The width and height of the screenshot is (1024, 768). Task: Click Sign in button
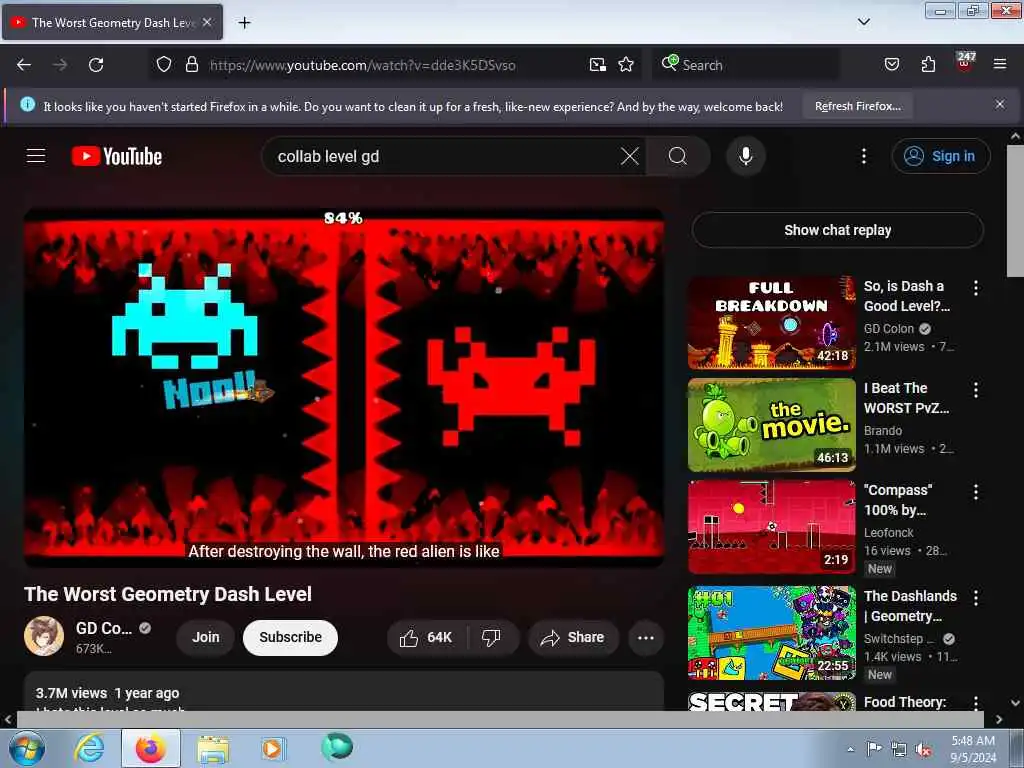click(x=940, y=156)
